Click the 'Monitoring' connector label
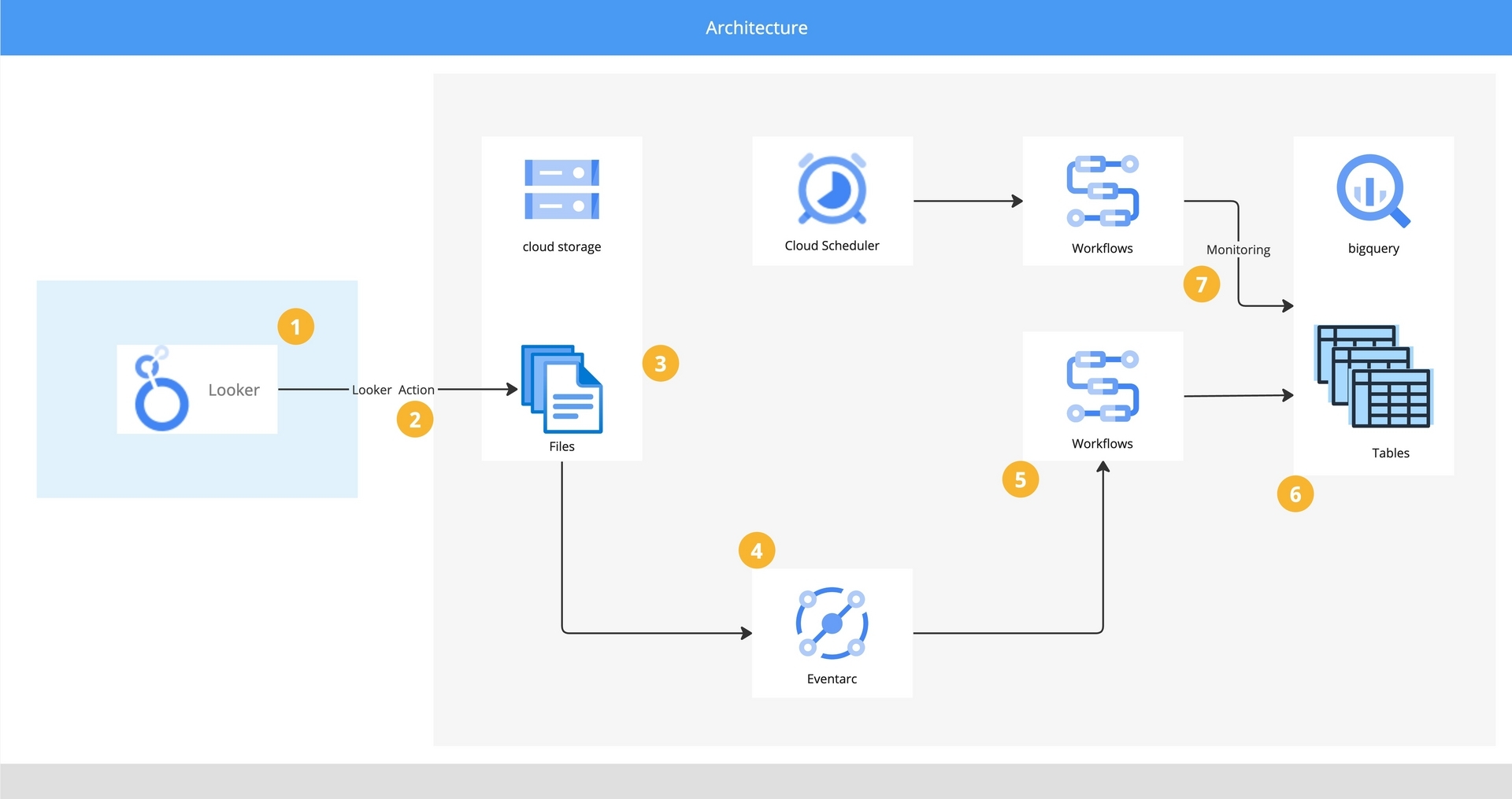The image size is (1512, 799). coord(1238,250)
